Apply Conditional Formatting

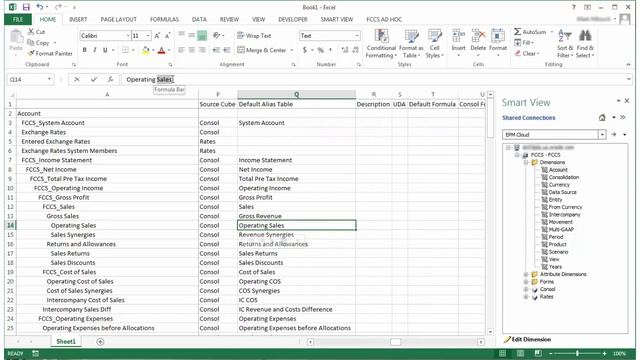point(381,43)
